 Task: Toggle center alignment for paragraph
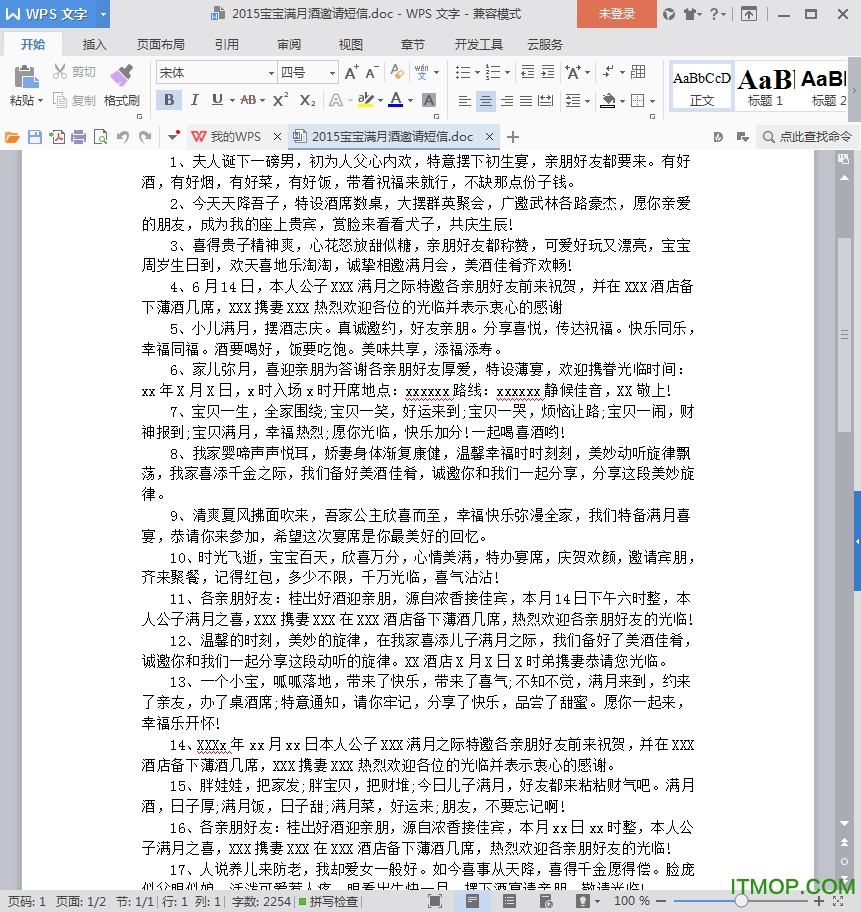(x=486, y=100)
